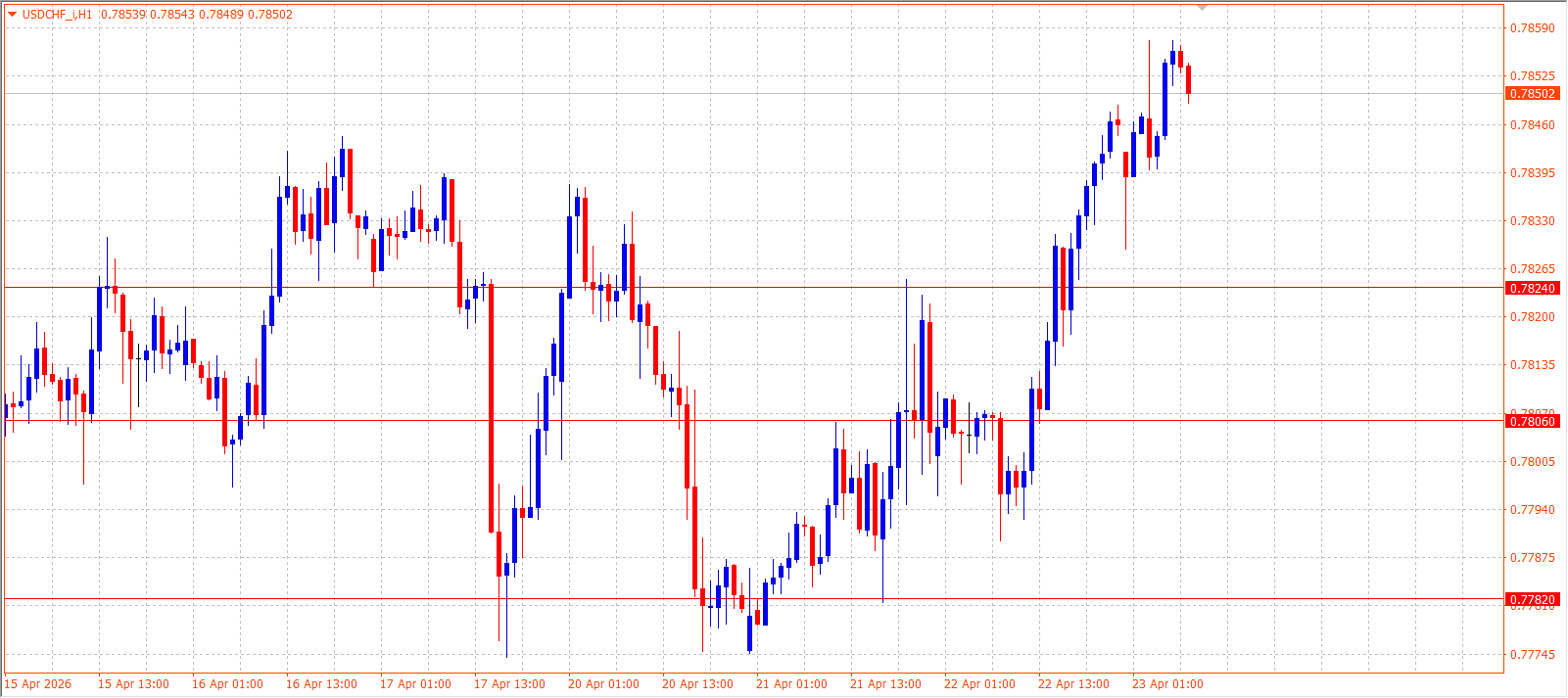
Task: Click the 20 Apr 01:00 time label
Action: click(603, 684)
